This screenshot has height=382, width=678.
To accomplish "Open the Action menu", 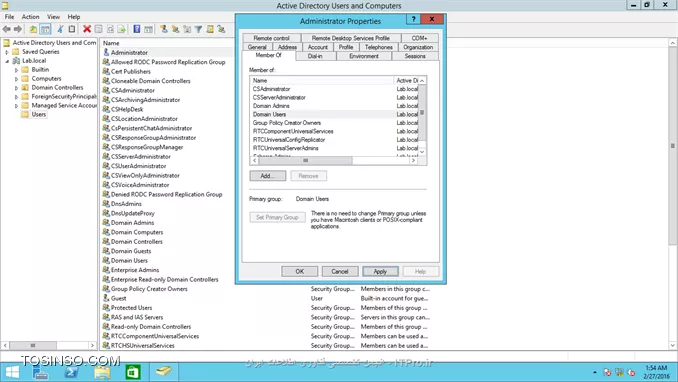I will [x=30, y=16].
